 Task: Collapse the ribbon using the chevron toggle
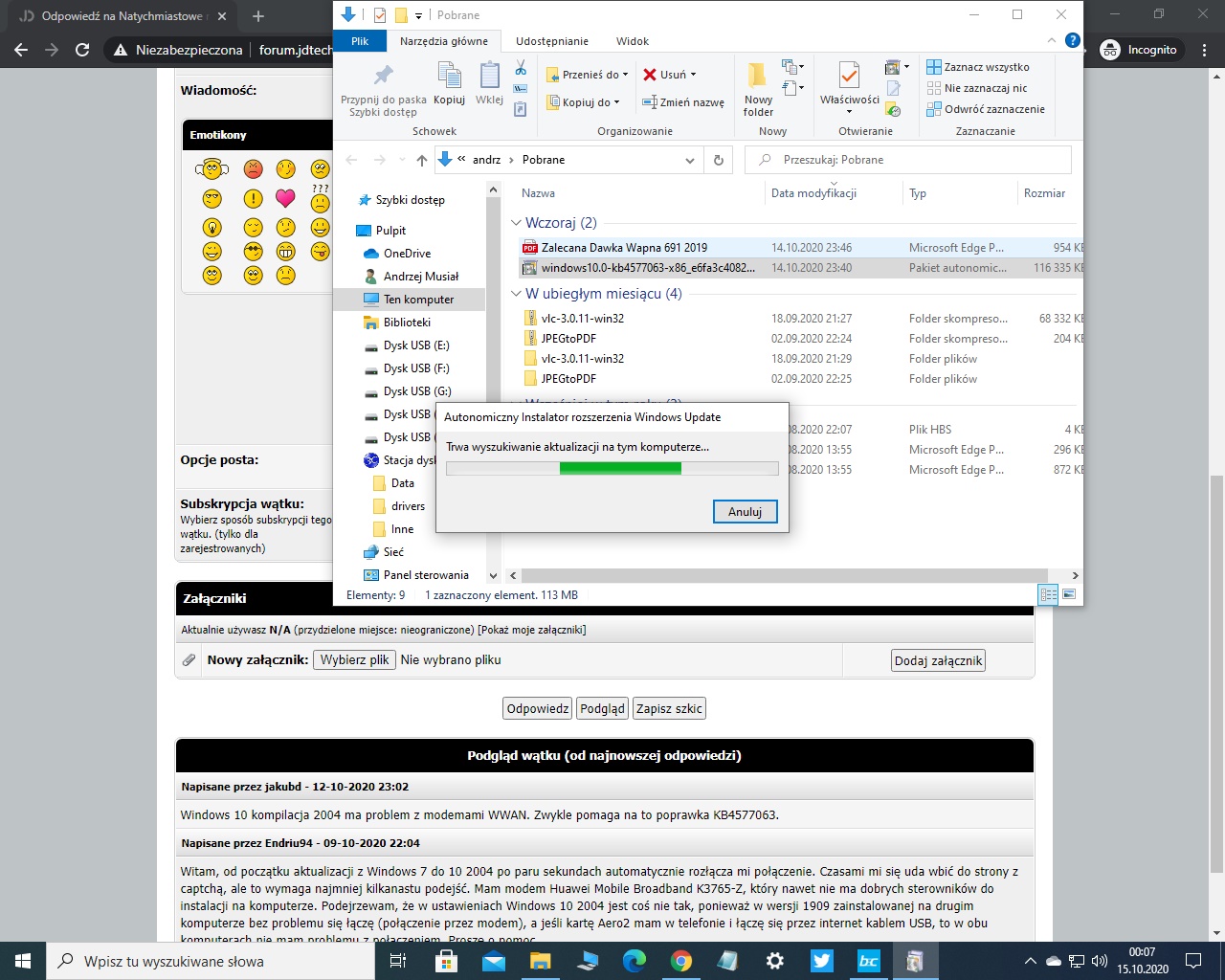(x=1052, y=41)
